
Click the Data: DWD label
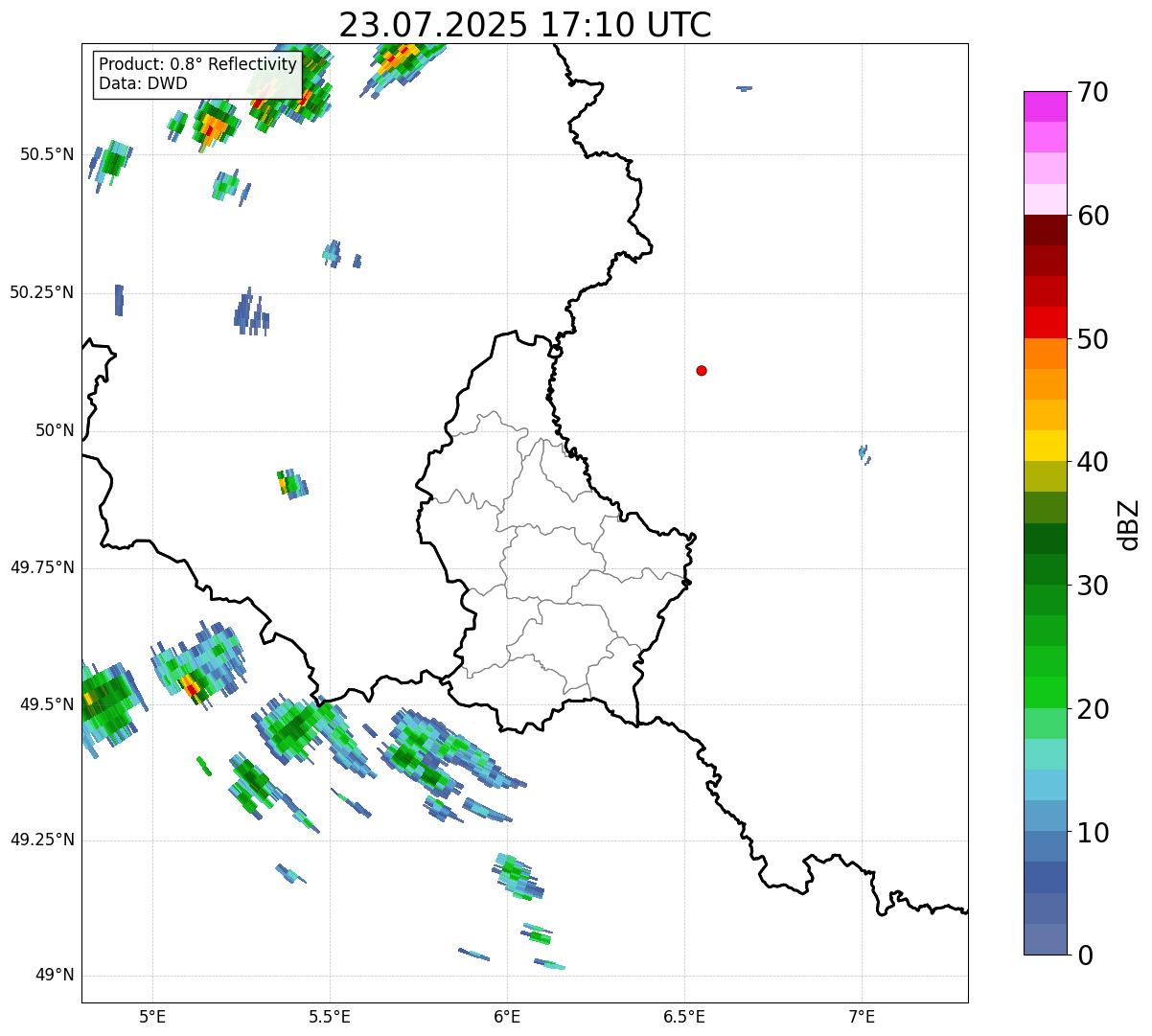(143, 83)
